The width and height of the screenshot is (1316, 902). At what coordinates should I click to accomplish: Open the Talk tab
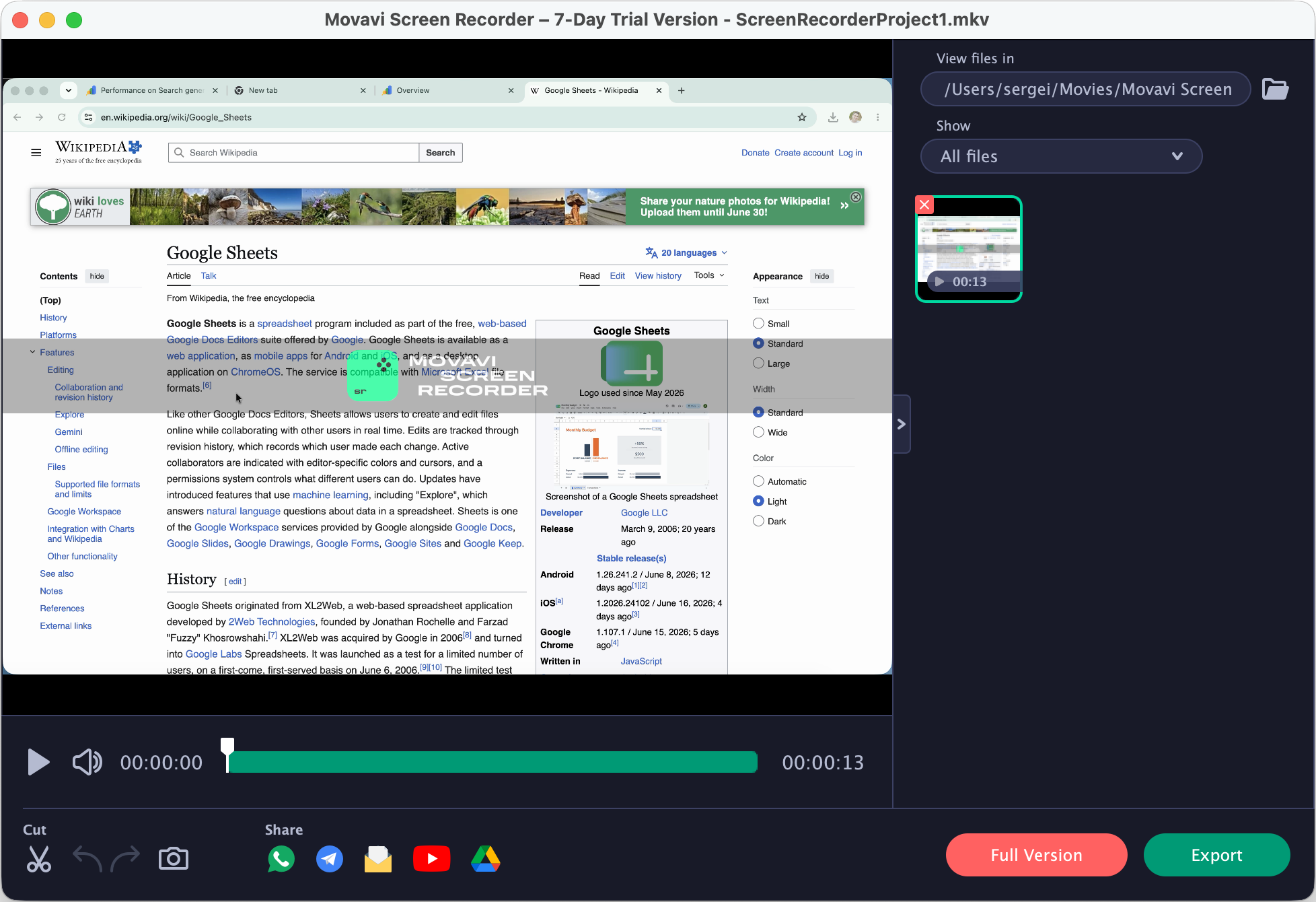[x=209, y=275]
